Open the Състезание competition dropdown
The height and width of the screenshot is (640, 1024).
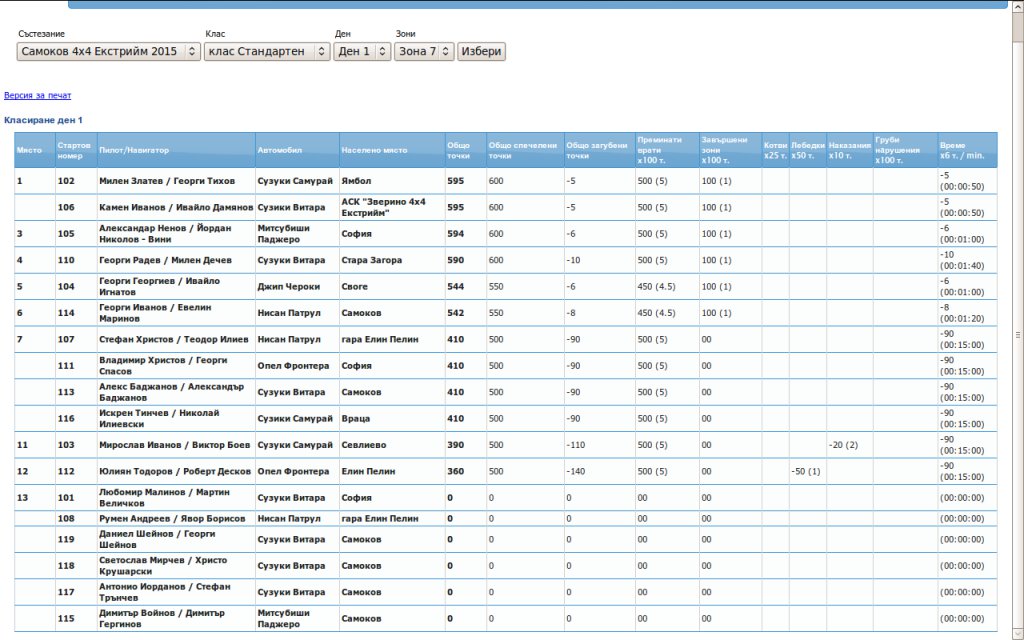109,51
